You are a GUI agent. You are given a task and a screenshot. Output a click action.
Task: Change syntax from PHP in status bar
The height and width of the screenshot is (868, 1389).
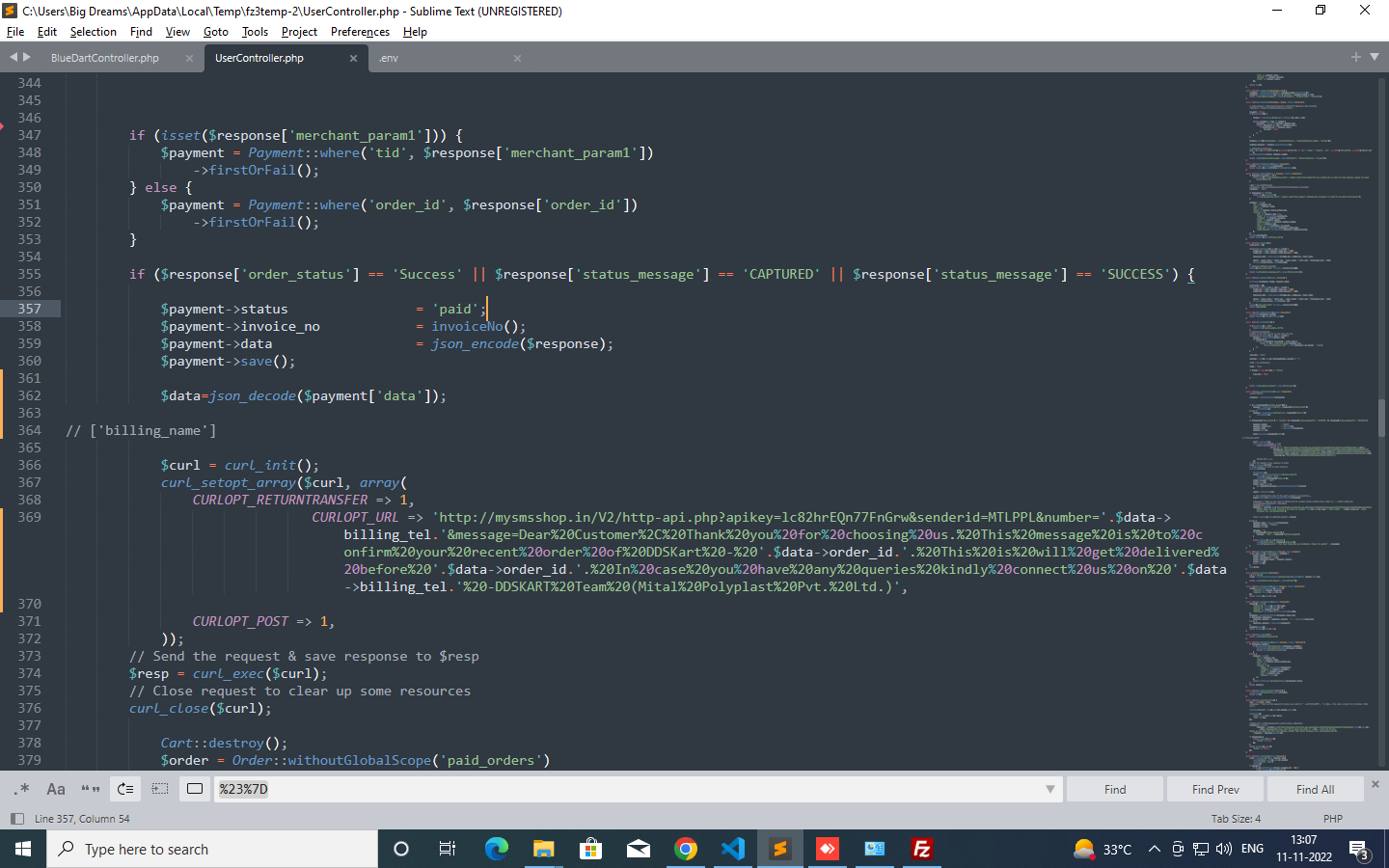1332,819
